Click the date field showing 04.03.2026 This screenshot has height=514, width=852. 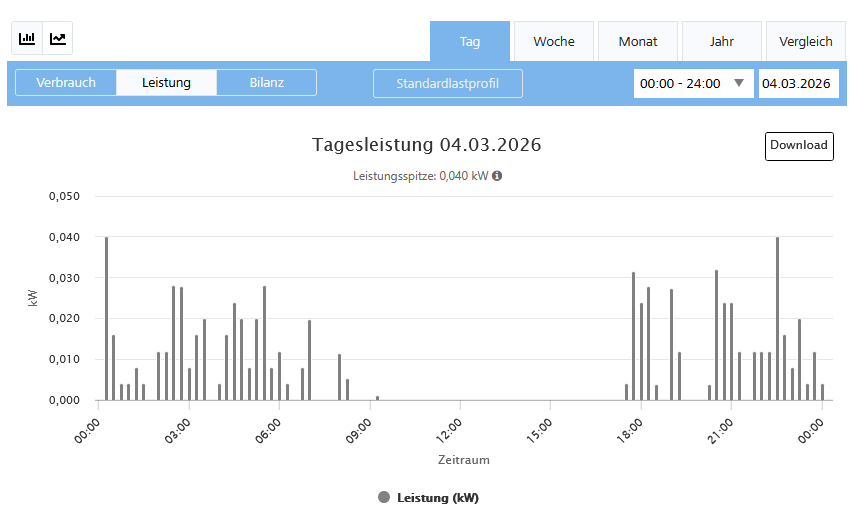tap(797, 84)
